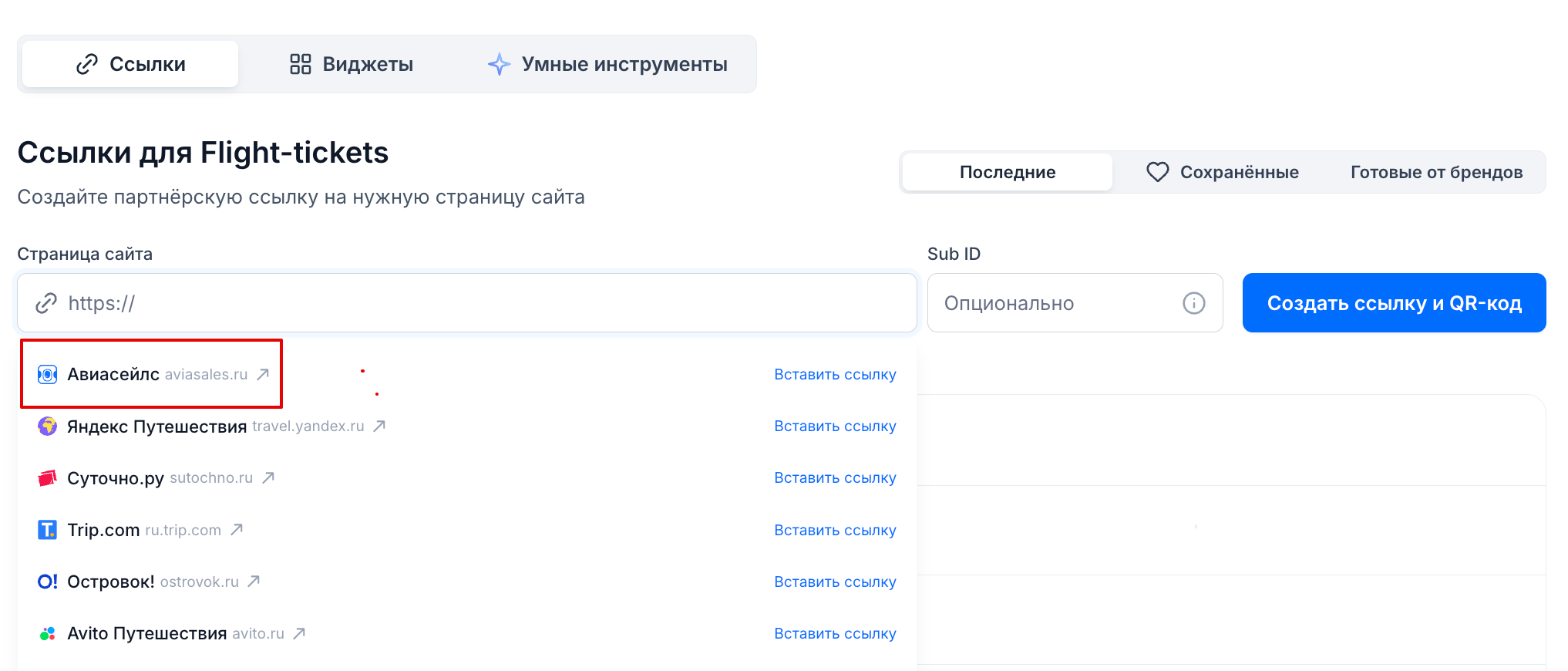Insert link for Островок!
The width and height of the screenshot is (1568, 671).
pyautogui.click(x=835, y=582)
